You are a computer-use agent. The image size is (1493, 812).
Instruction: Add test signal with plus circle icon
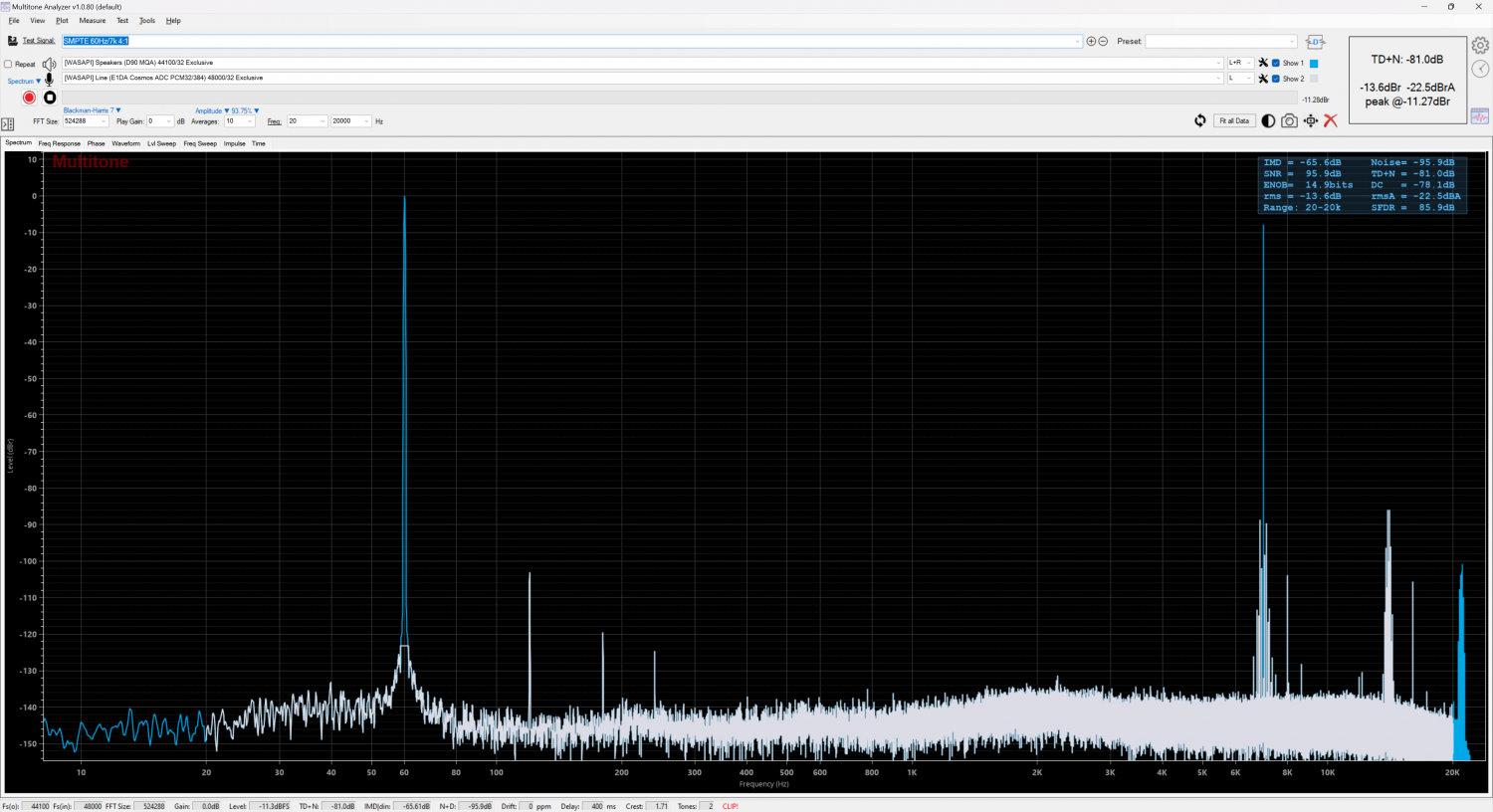1091,42
